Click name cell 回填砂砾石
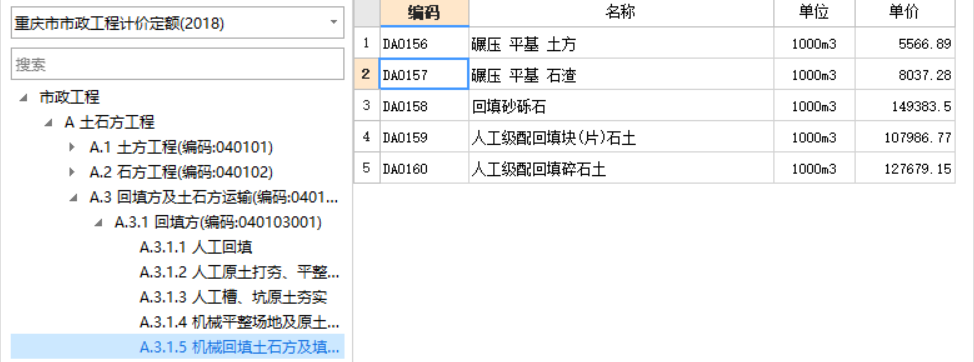The height and width of the screenshot is (362, 974). [x=621, y=106]
